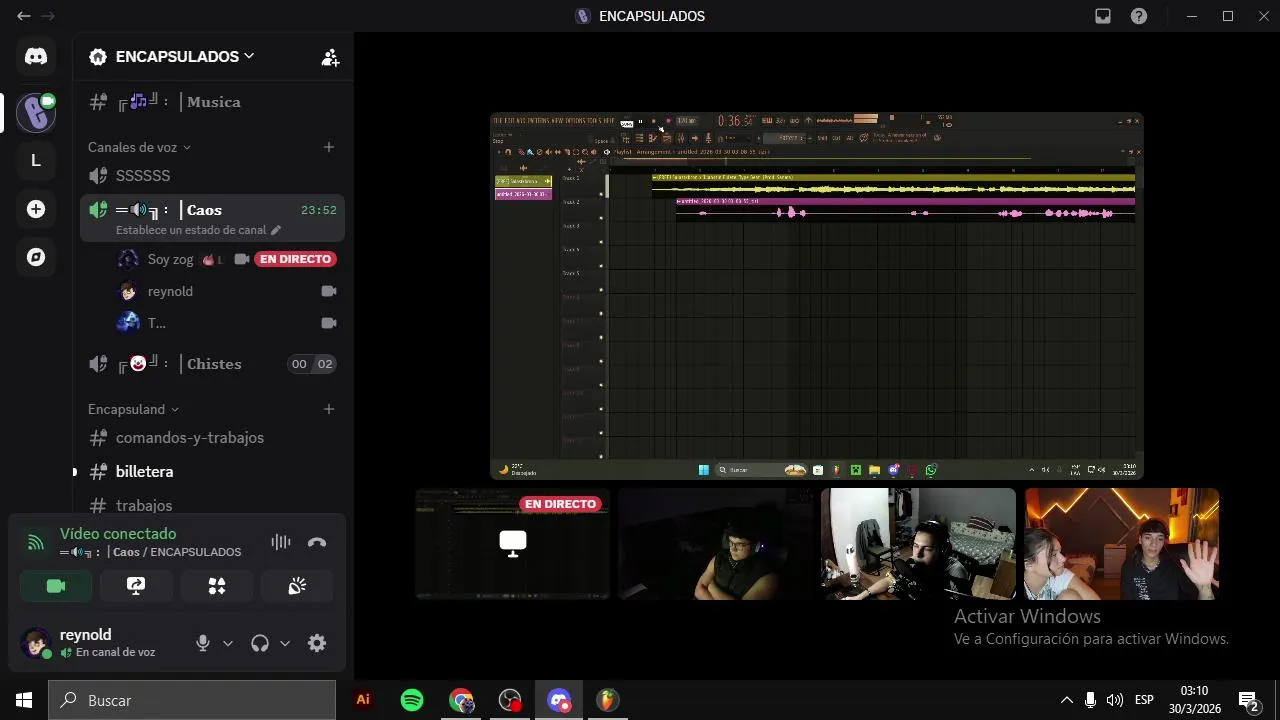Share your screen button
The height and width of the screenshot is (720, 1280).
pos(136,586)
